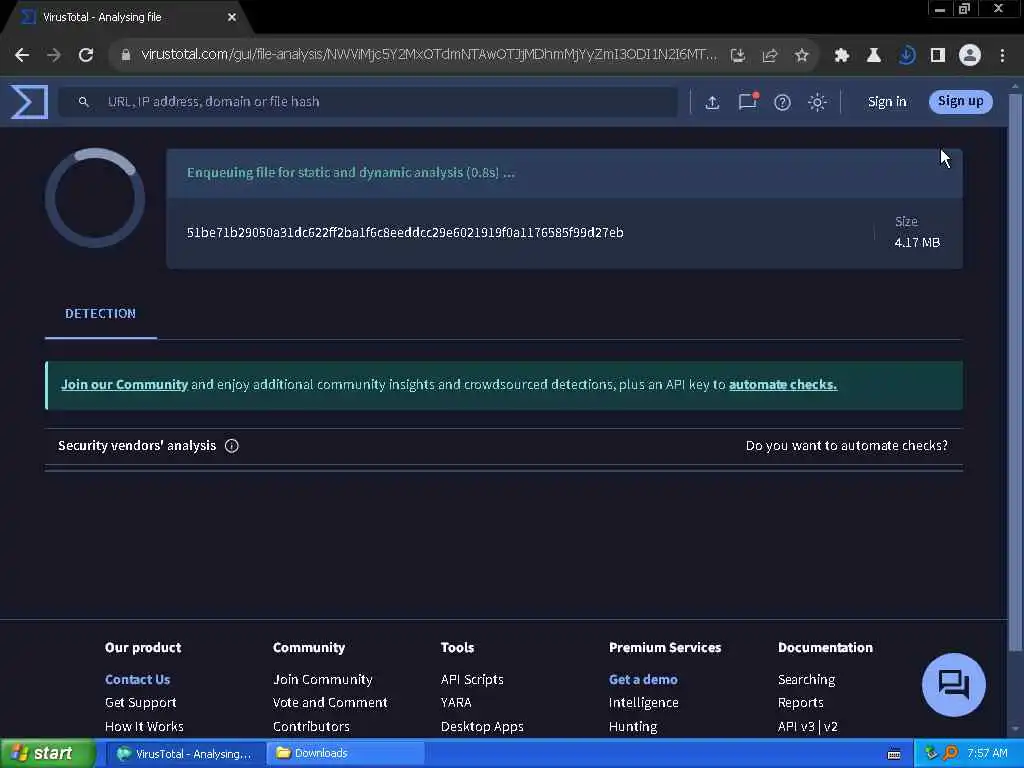Image resolution: width=1024 pixels, height=768 pixels.
Task: Click the upload file icon
Action: point(712,102)
